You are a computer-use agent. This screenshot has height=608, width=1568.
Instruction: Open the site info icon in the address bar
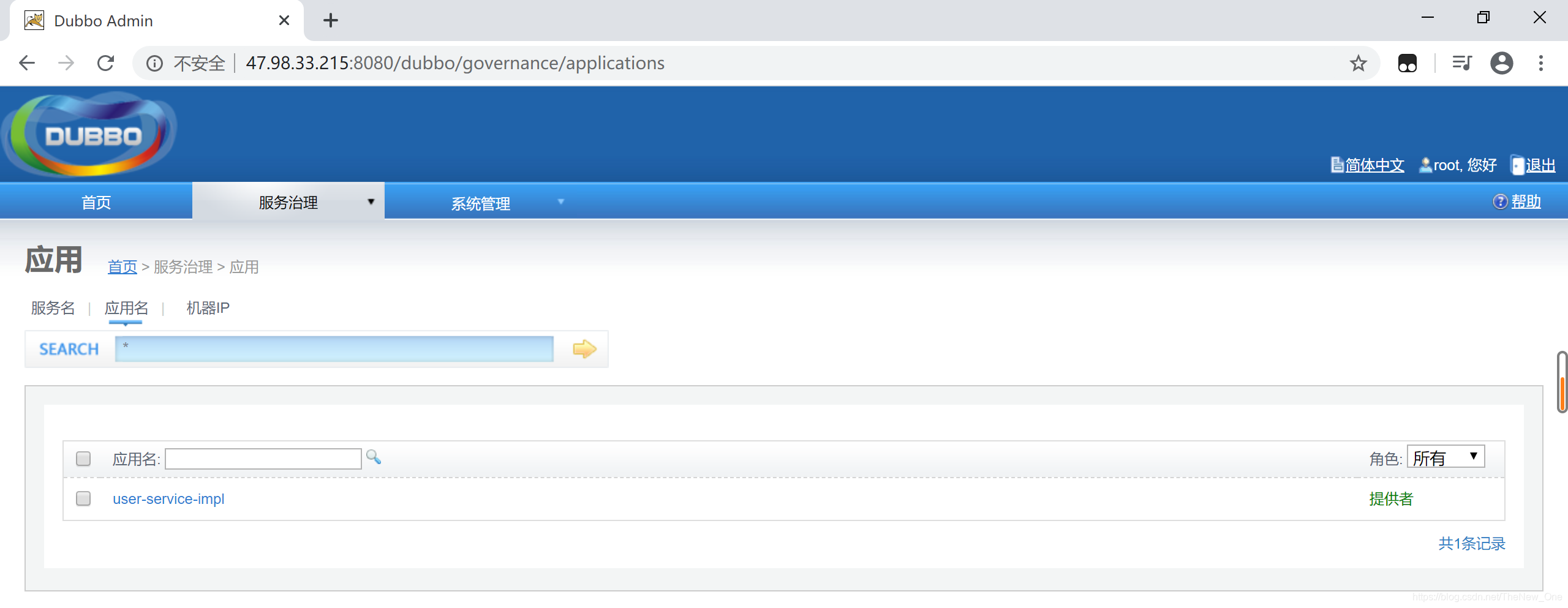(x=154, y=63)
